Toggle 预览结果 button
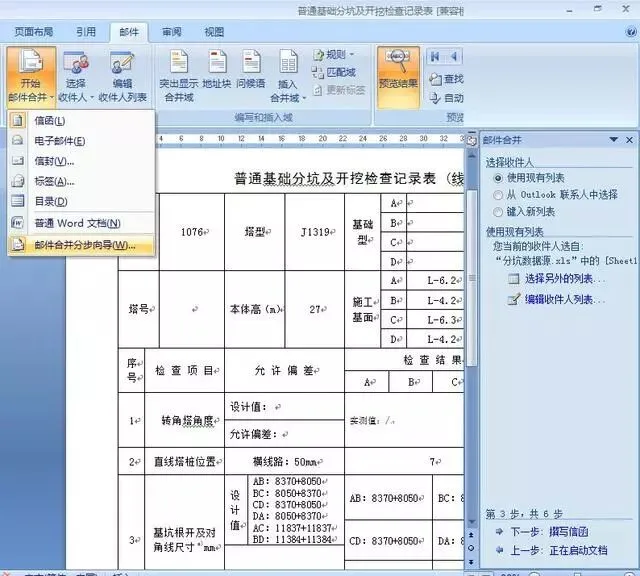 398,77
